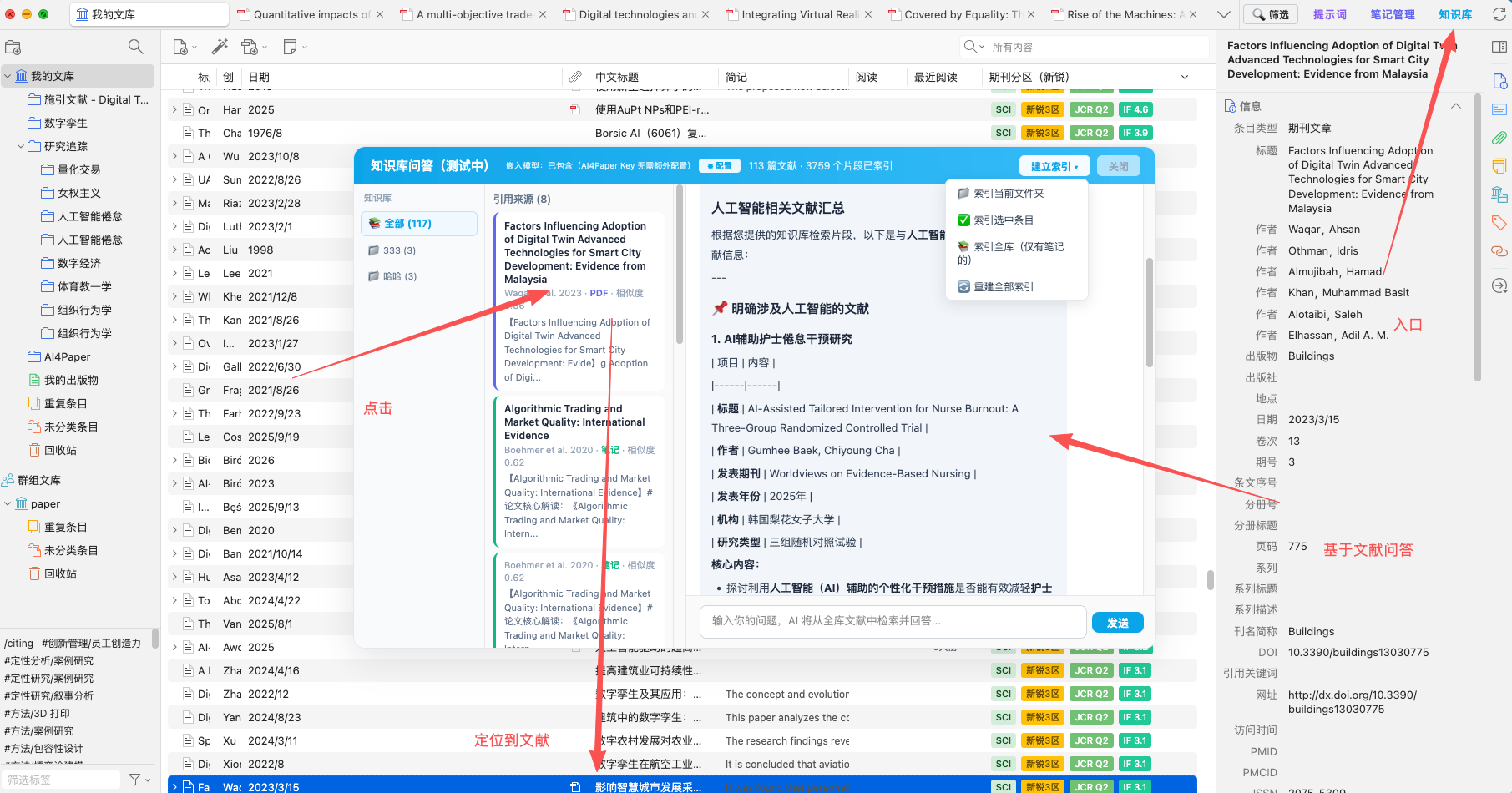The width and height of the screenshot is (1512, 793).
Task: Switch to the 我的文库 tab
Action: click(149, 14)
